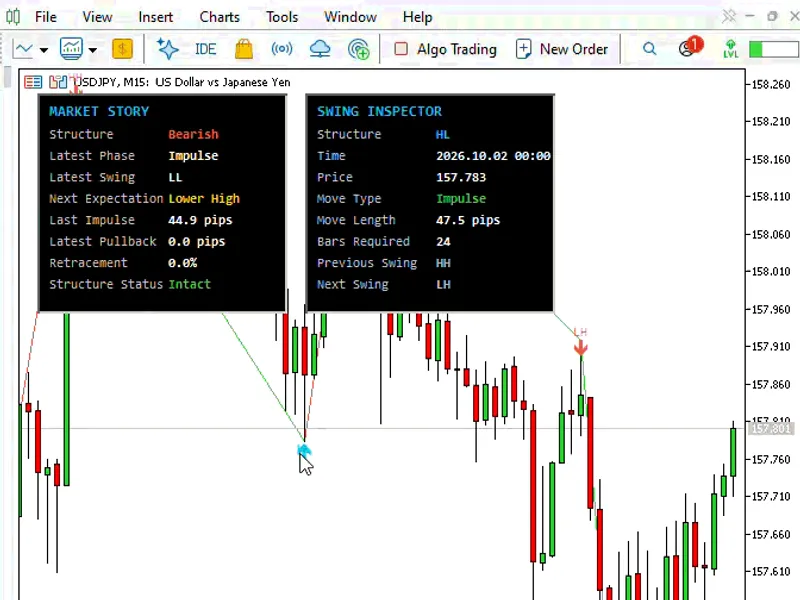Click the green signal add icon

pyautogui.click(x=359, y=49)
